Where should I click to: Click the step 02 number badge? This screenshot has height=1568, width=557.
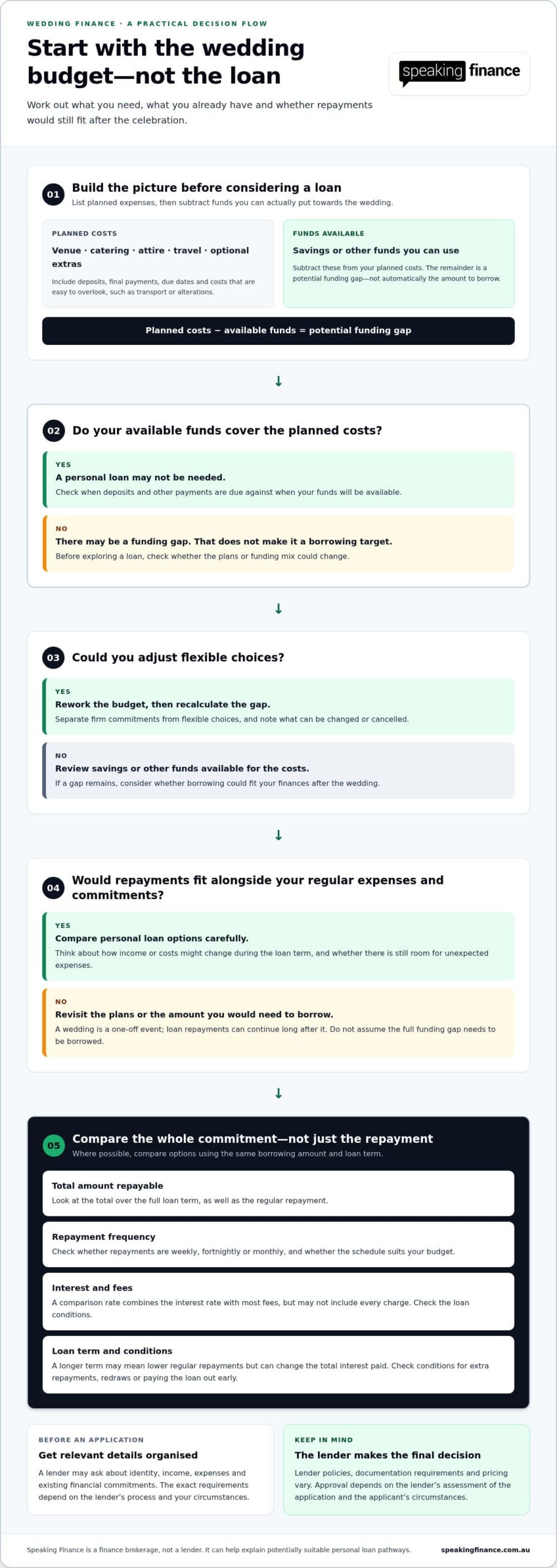pos(53,431)
